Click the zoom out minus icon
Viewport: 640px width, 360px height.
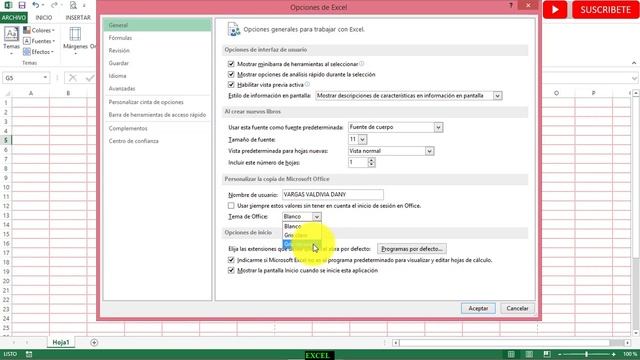tap(560, 354)
